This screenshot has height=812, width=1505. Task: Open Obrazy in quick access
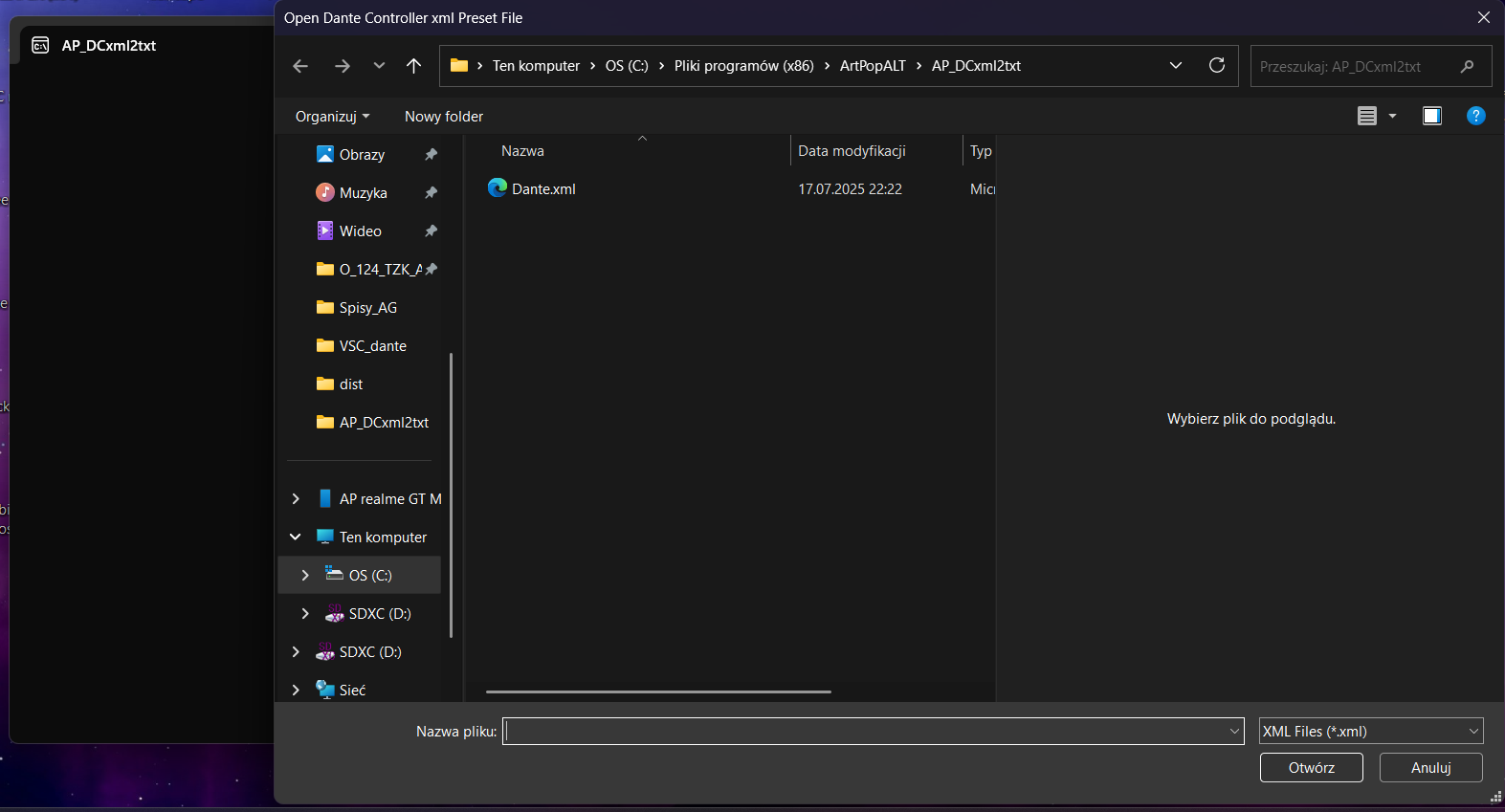[x=362, y=155]
